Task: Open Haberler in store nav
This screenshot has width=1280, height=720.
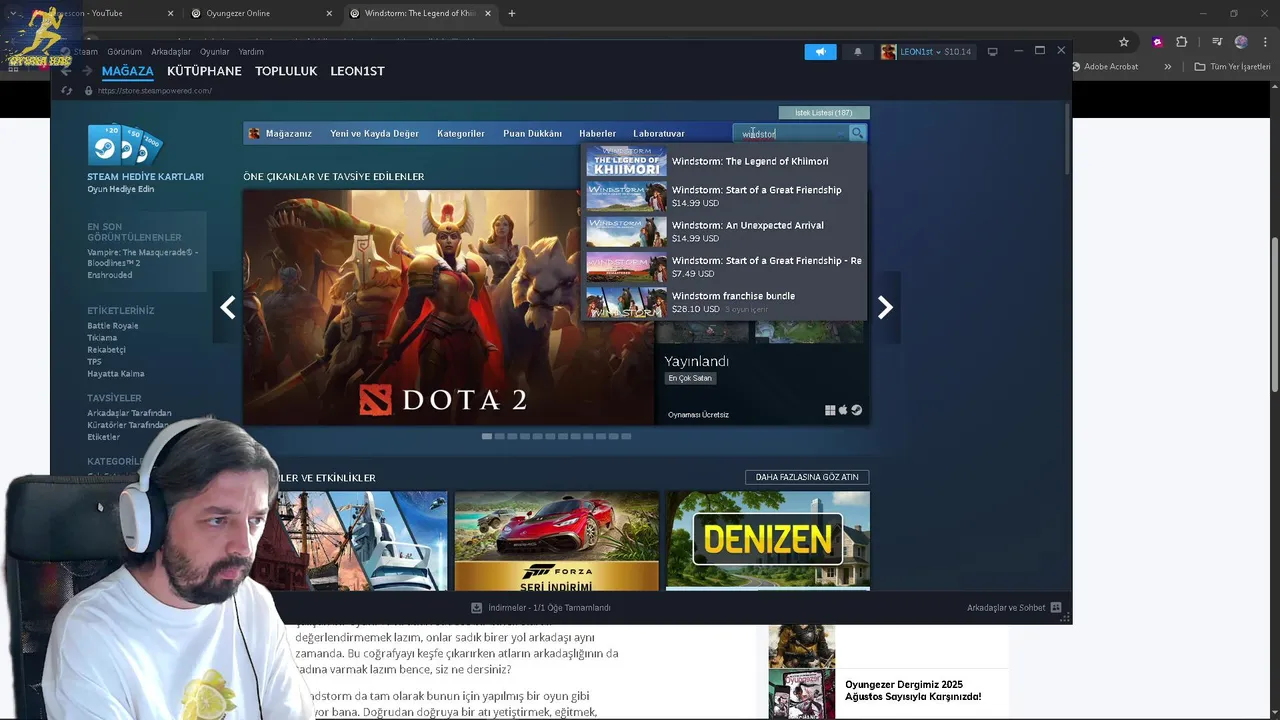Action: click(597, 133)
